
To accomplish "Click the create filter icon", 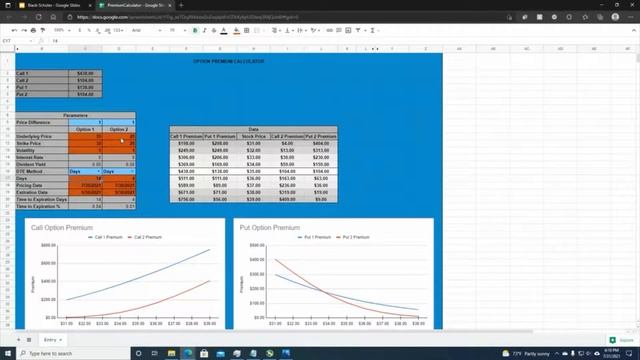I will [358, 31].
